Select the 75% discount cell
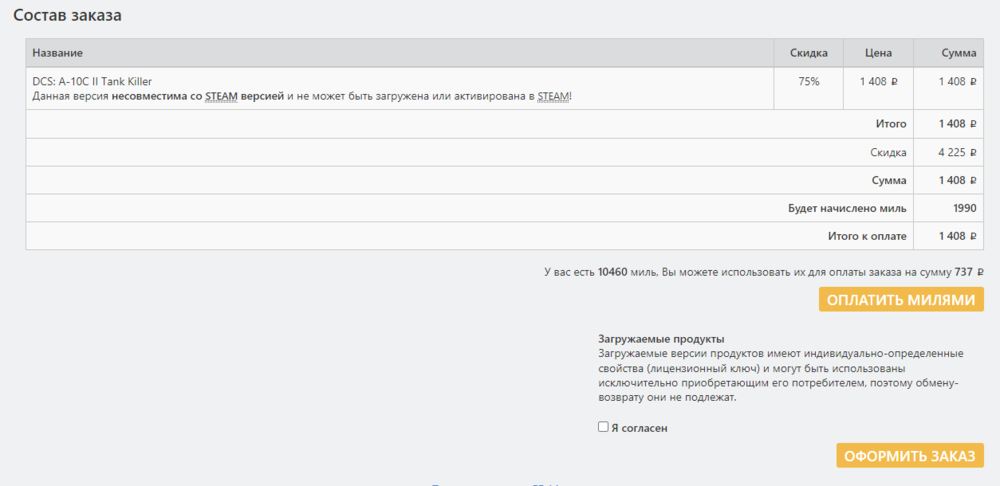Image resolution: width=1000 pixels, height=486 pixels. click(809, 81)
